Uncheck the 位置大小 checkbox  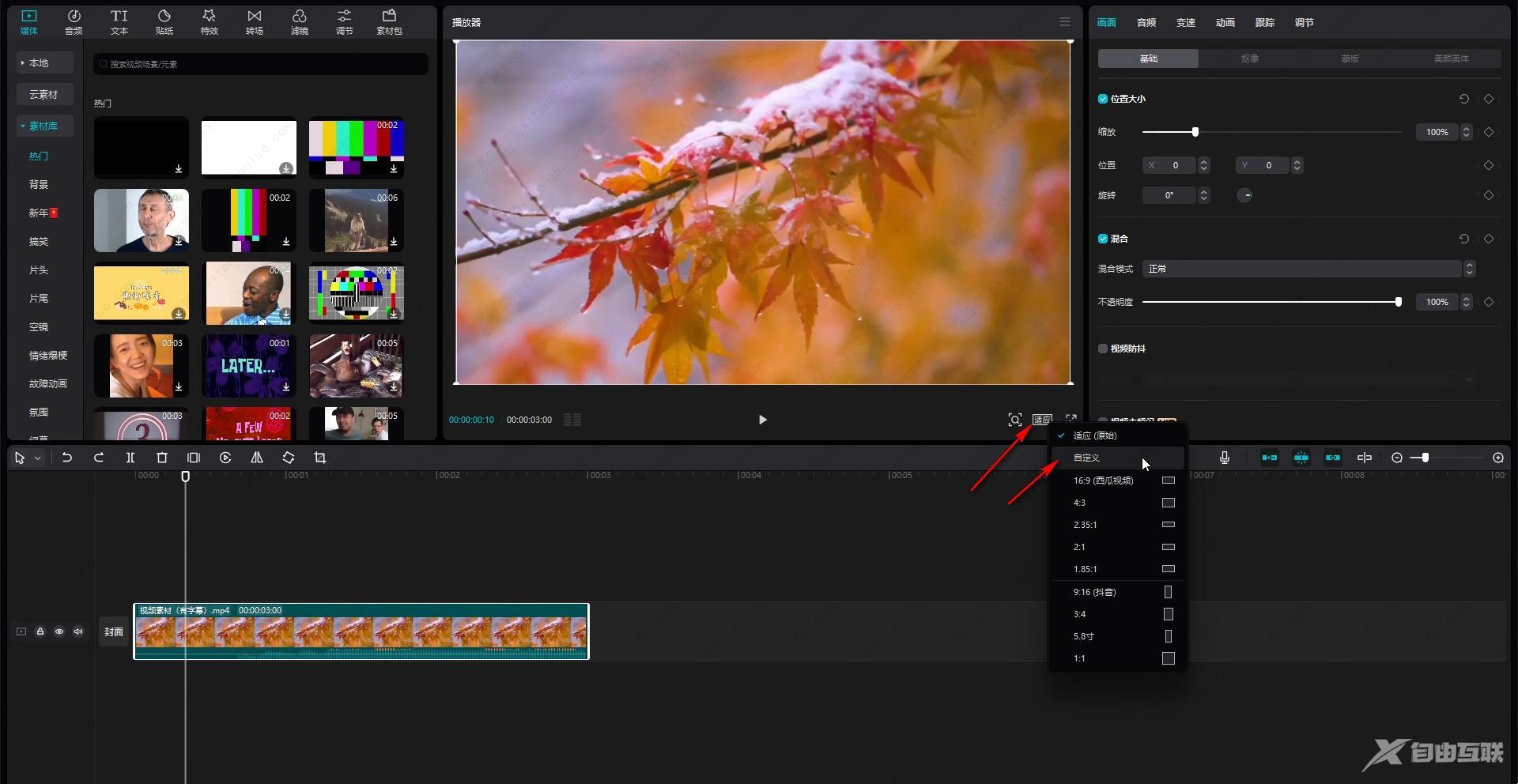click(1103, 99)
